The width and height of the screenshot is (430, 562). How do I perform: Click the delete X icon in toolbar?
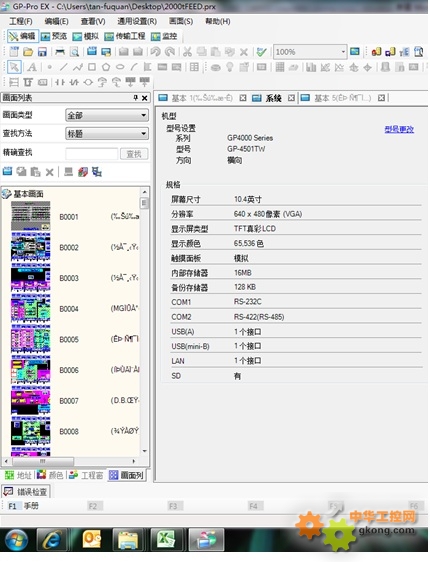pyautogui.click(x=244, y=52)
